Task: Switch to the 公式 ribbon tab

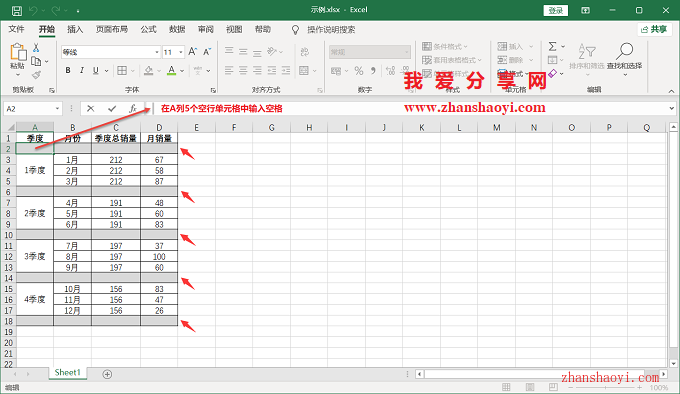Action: pos(148,29)
